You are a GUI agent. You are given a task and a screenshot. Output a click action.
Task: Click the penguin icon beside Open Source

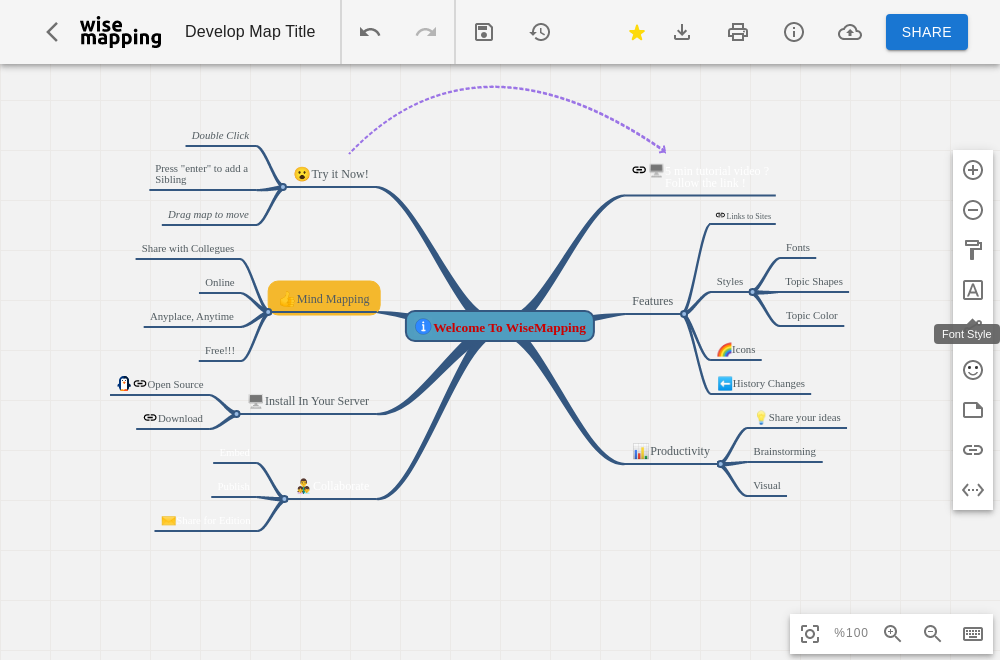point(124,383)
